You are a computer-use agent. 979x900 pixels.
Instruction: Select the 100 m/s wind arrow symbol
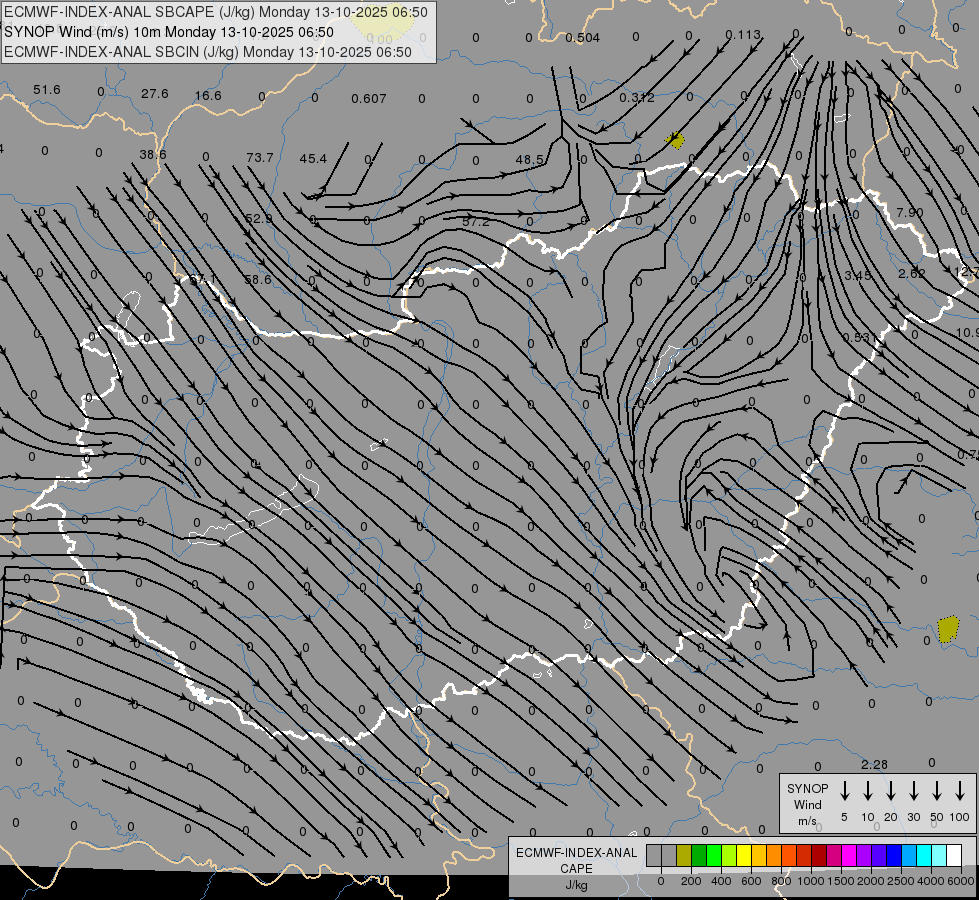960,791
